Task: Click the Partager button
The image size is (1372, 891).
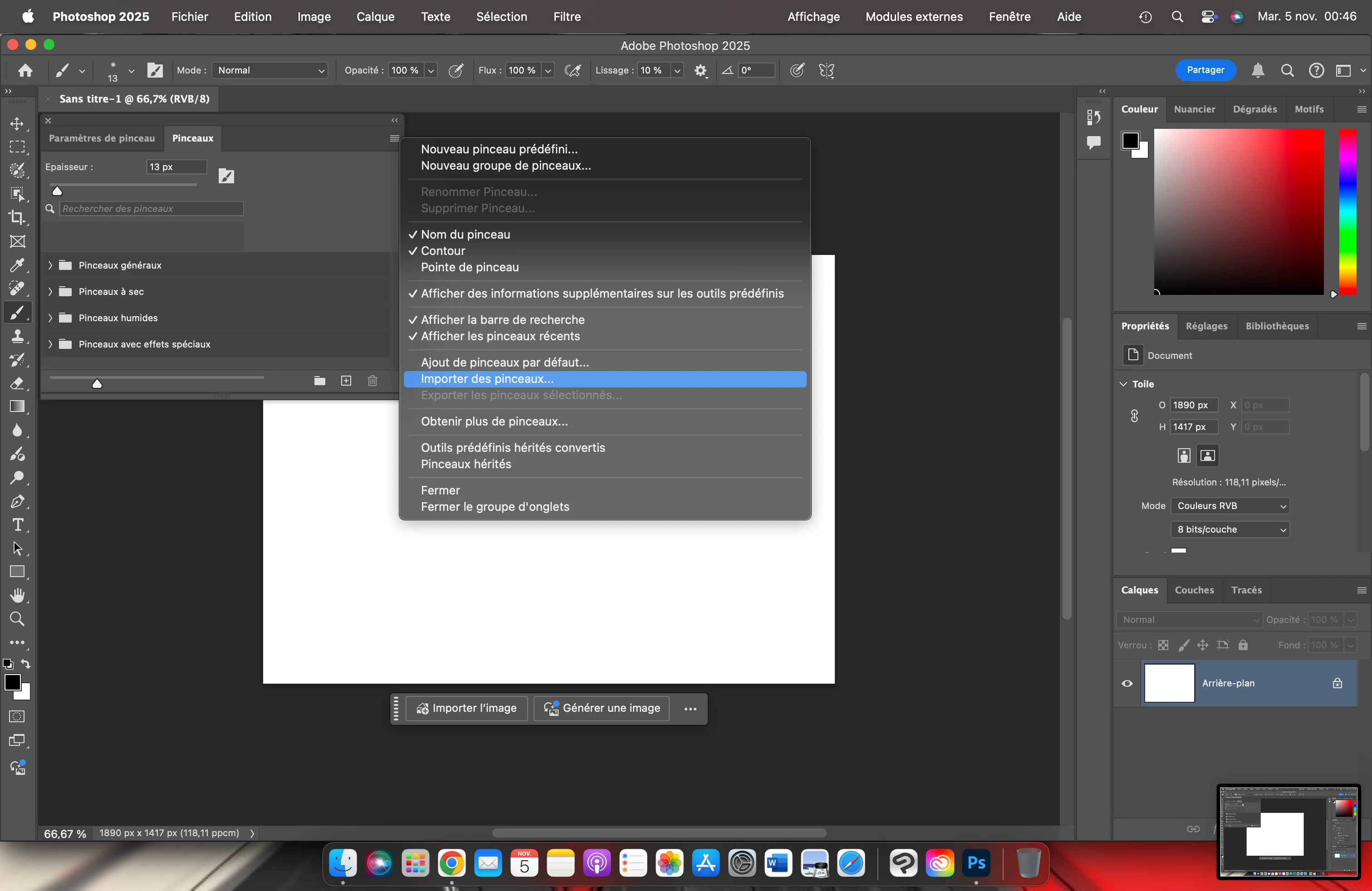Action: click(x=1205, y=70)
